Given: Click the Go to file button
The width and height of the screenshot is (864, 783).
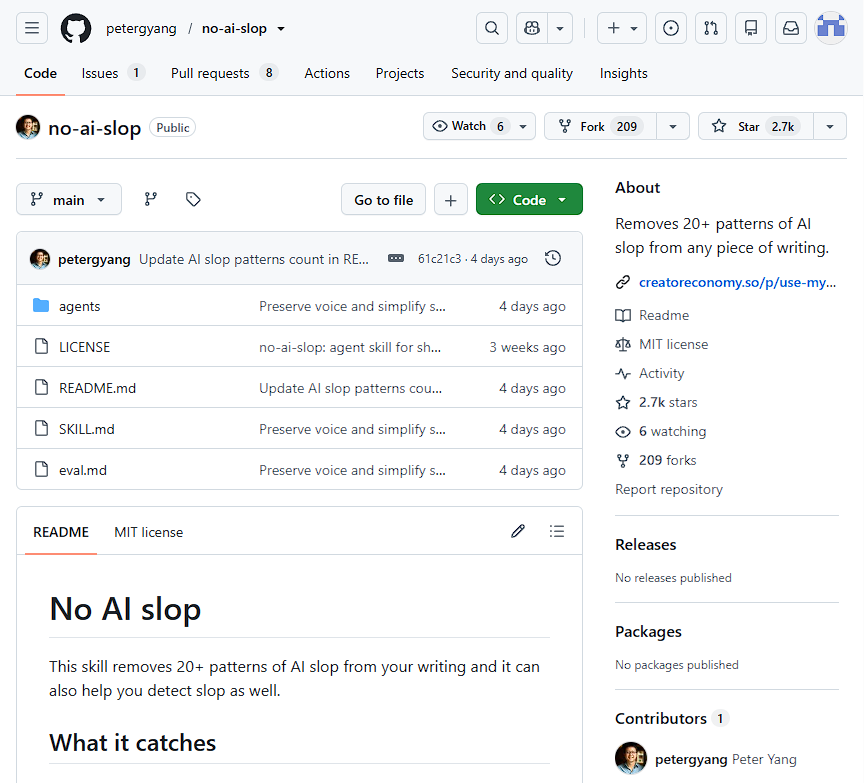Looking at the screenshot, I should (x=384, y=199).
